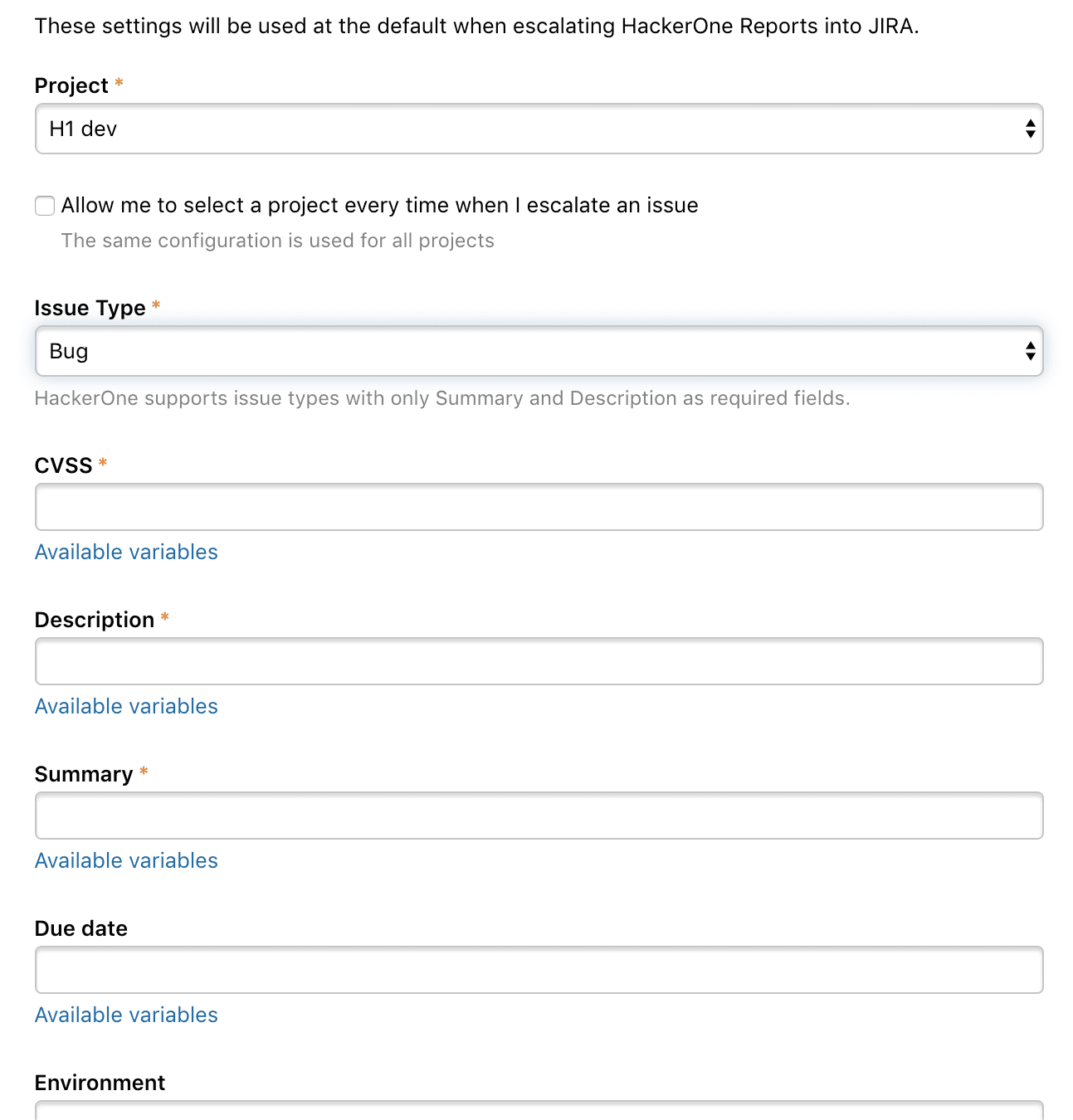This screenshot has width=1073, height=1120.
Task: Click the Project field label
Action: click(x=71, y=85)
